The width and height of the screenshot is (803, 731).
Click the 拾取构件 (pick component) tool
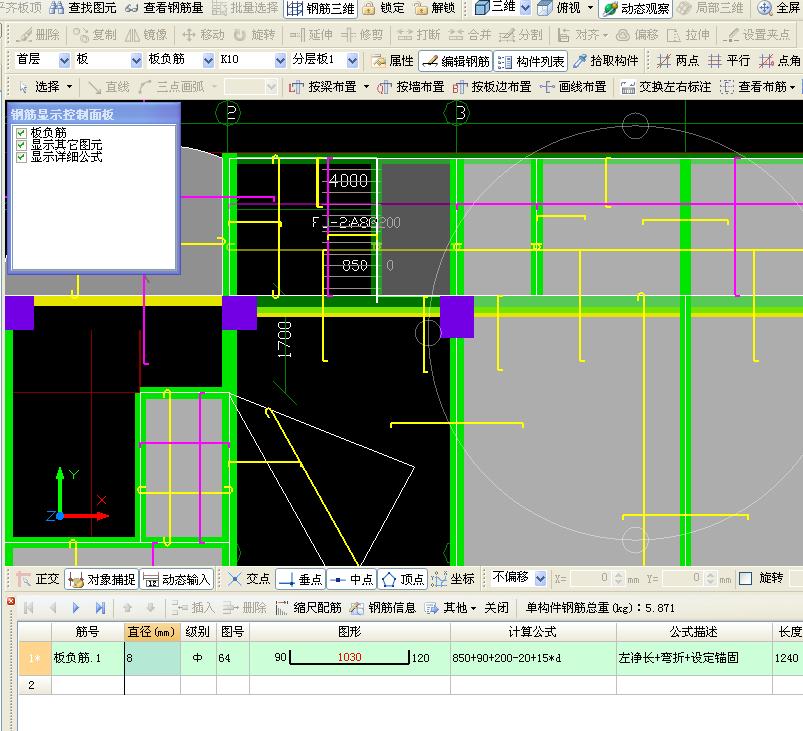(x=606, y=61)
